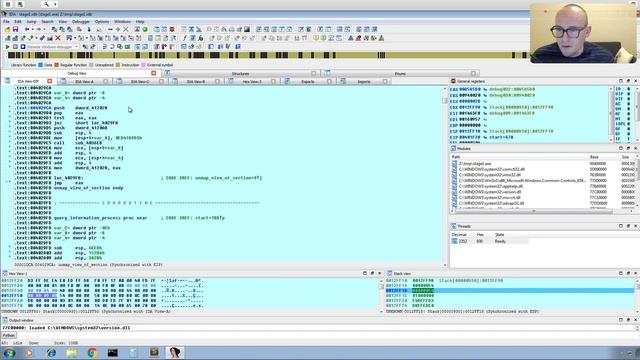Start the debugger with the green play icon
This screenshot has width=640, height=360.
pyautogui.click(x=7, y=47)
